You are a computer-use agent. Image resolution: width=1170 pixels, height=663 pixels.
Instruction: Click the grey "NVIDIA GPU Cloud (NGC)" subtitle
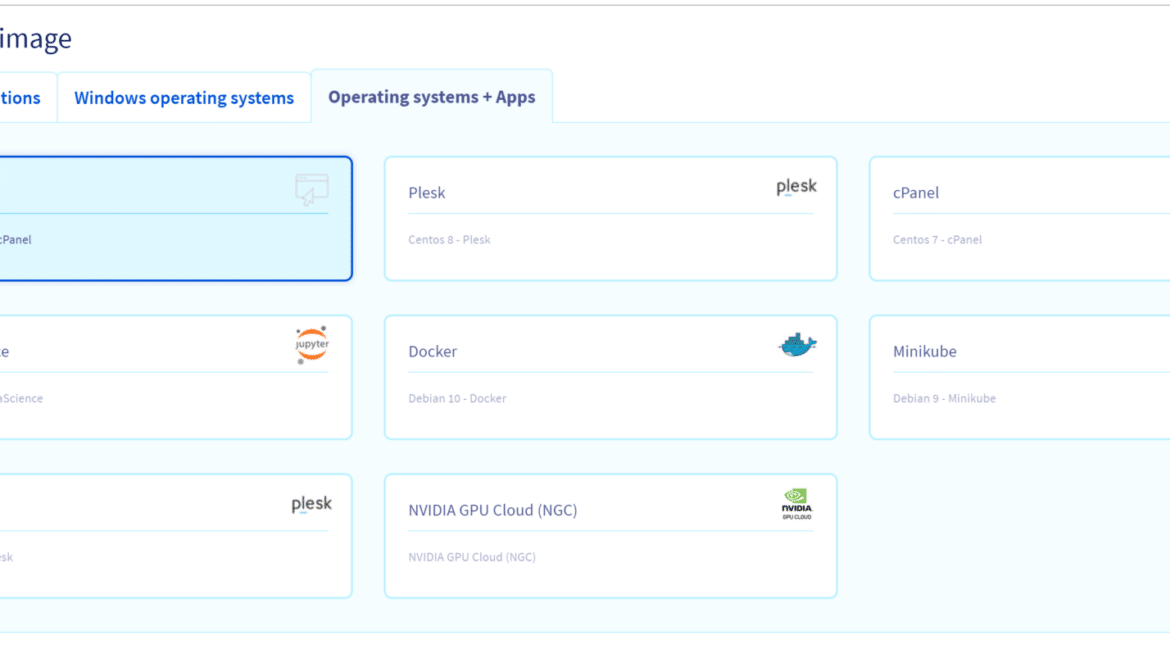(x=472, y=557)
